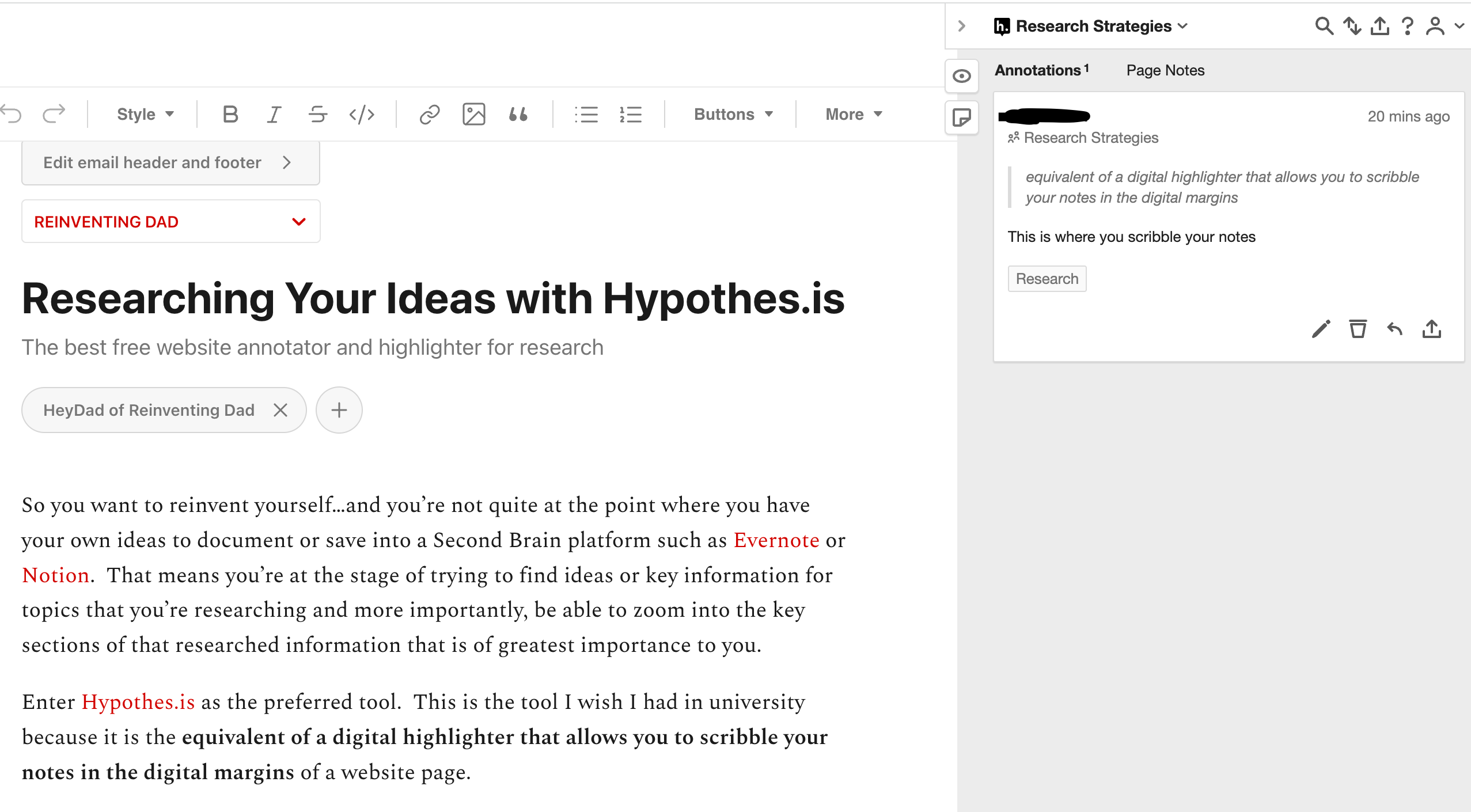This screenshot has height=812, width=1471.
Task: Apply italic formatting
Action: [274, 114]
